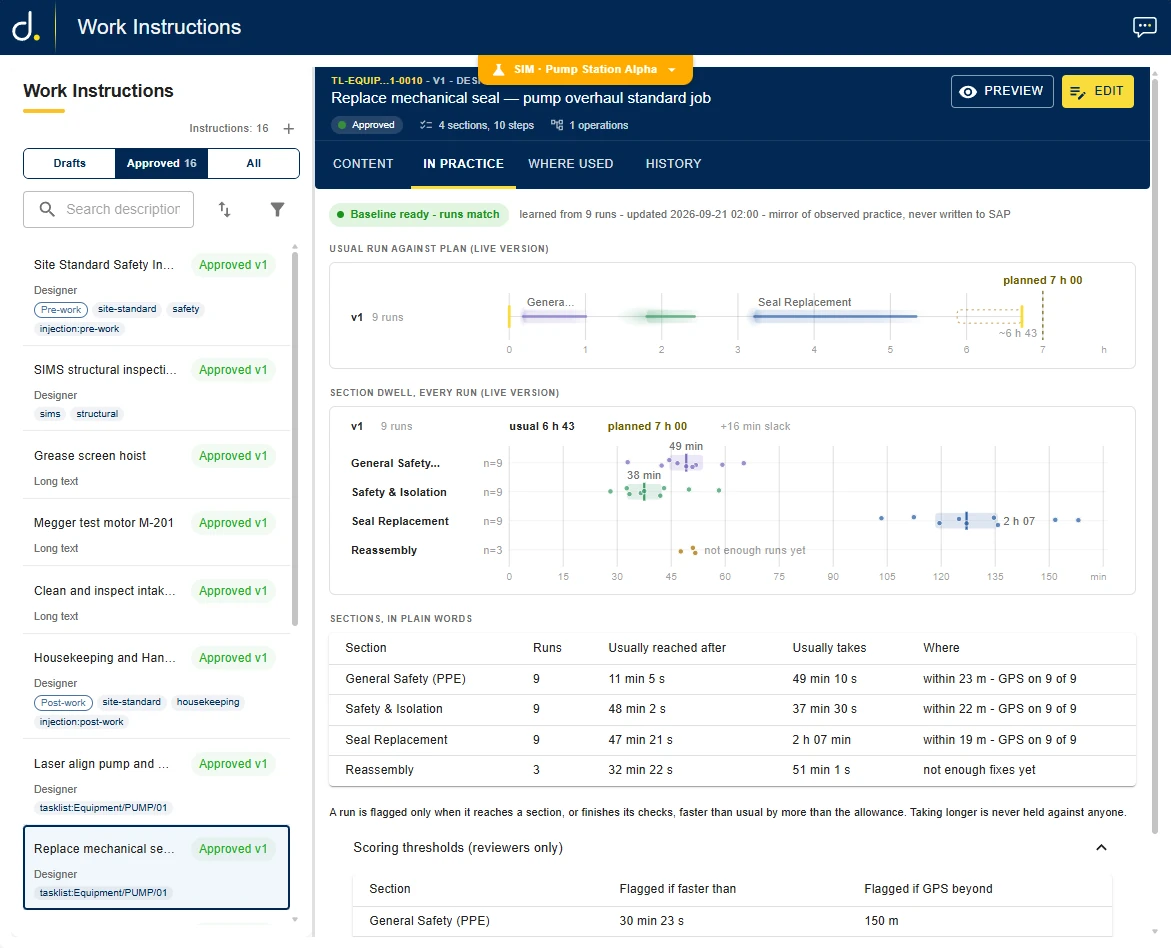Open the CONTENT tab
Viewport: 1171px width, 948px height.
pyautogui.click(x=363, y=164)
